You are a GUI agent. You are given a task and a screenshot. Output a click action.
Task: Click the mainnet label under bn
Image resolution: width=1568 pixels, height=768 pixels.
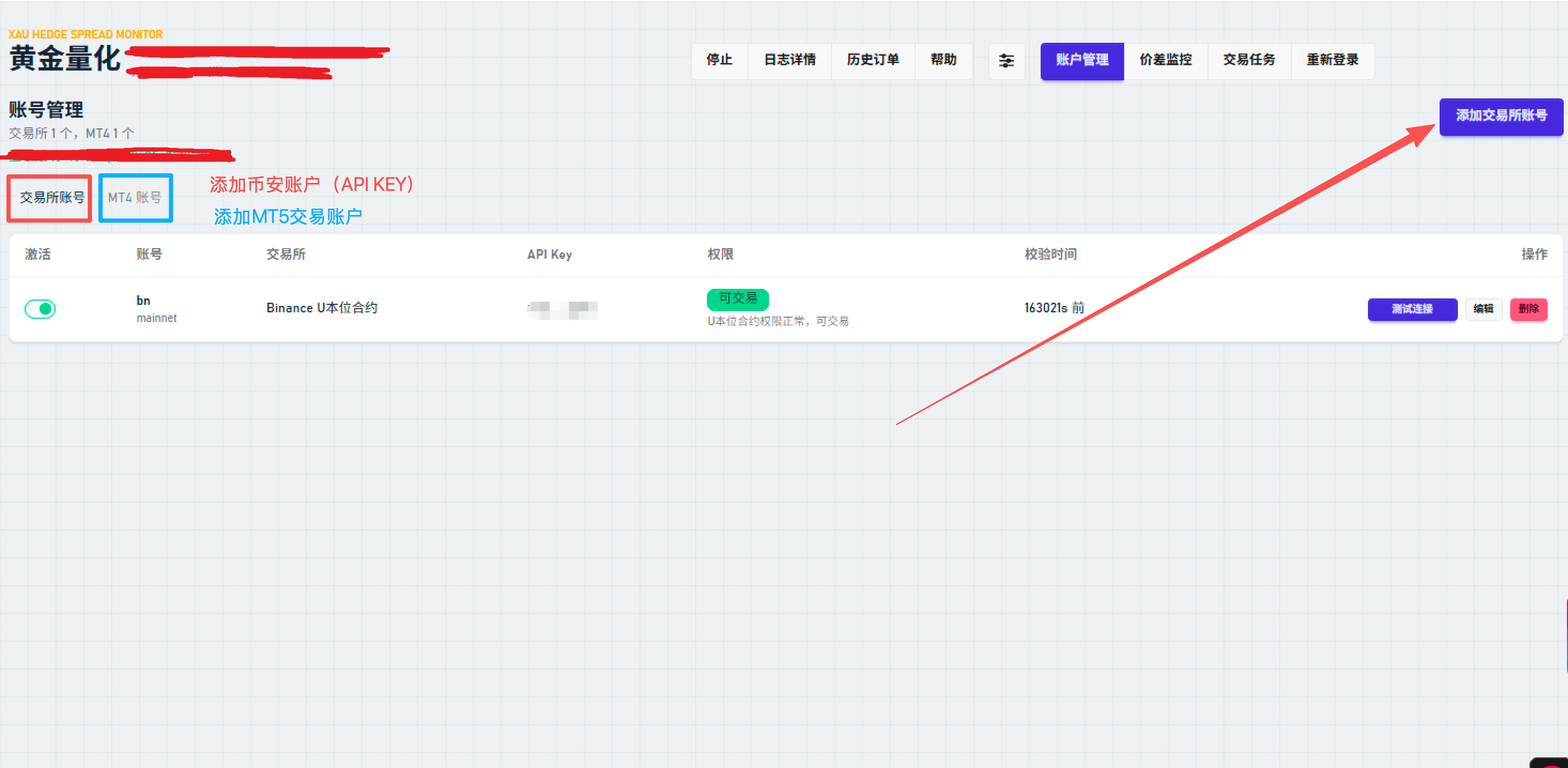157,318
